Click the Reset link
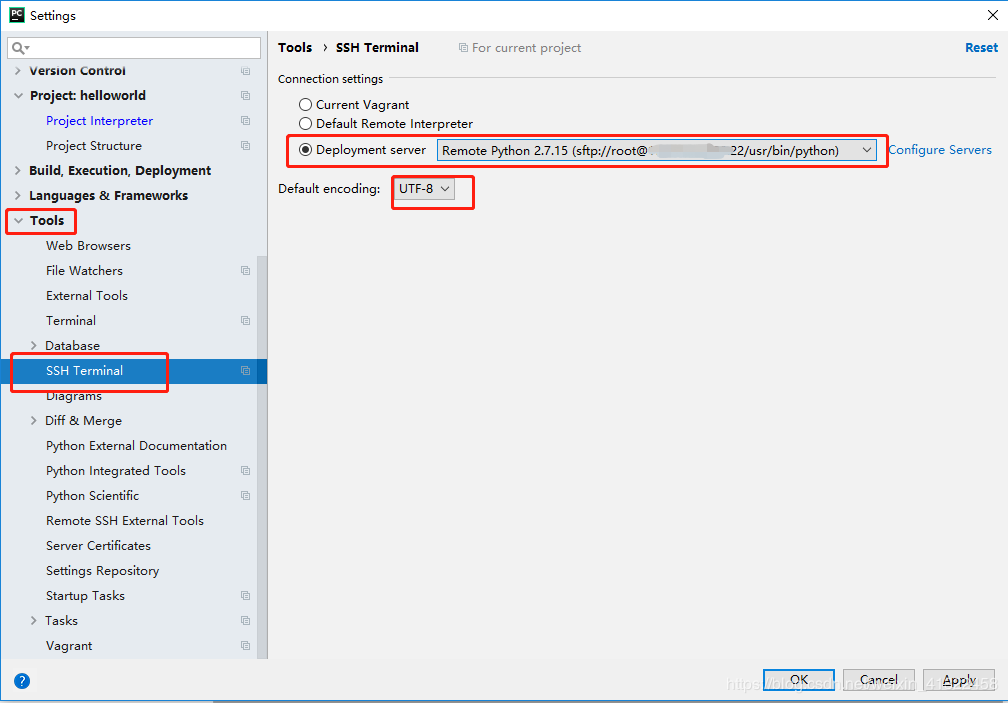This screenshot has width=1008, height=703. 981,47
